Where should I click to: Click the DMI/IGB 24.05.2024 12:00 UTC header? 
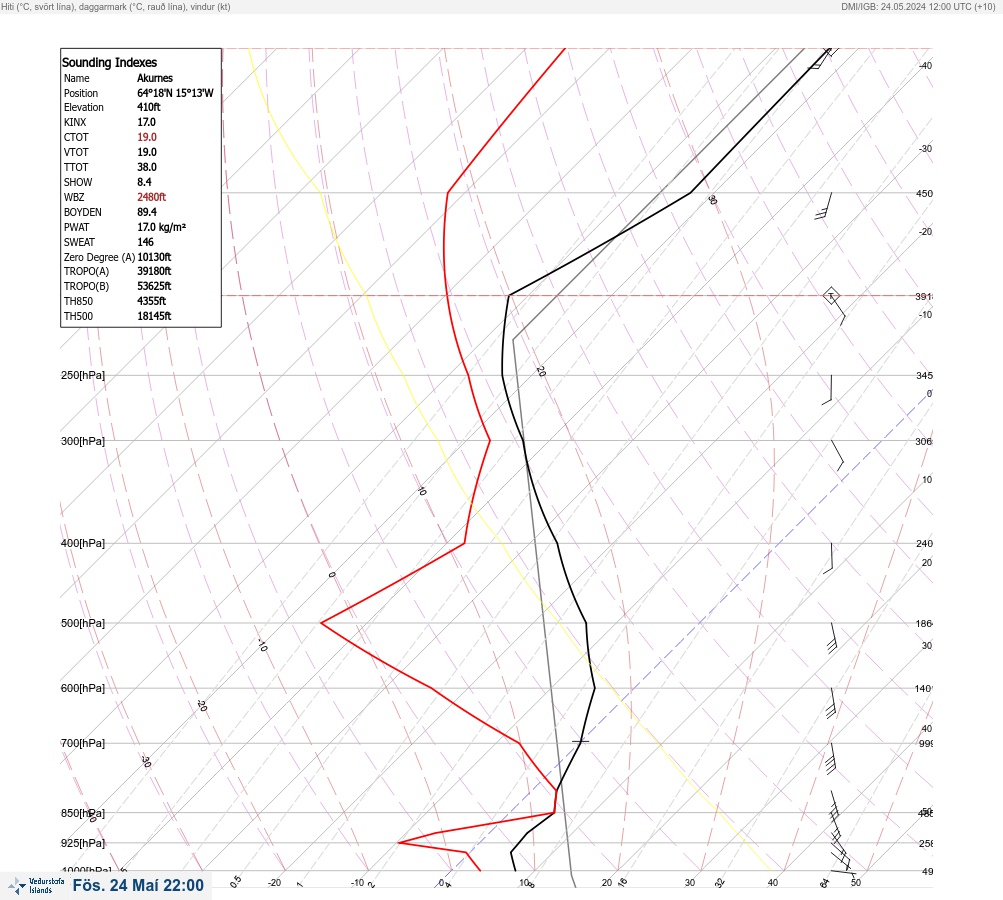pos(919,6)
